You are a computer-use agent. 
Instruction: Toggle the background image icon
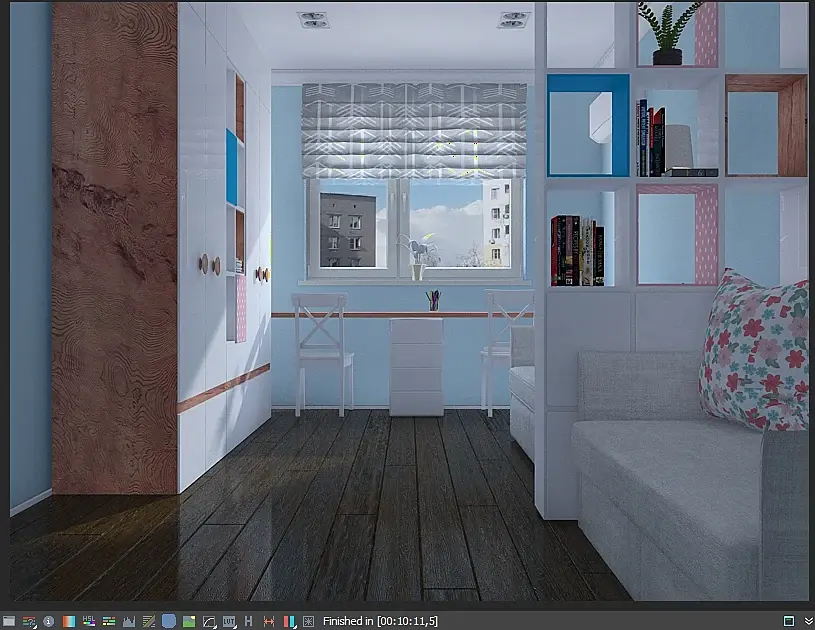pyautogui.click(x=189, y=621)
